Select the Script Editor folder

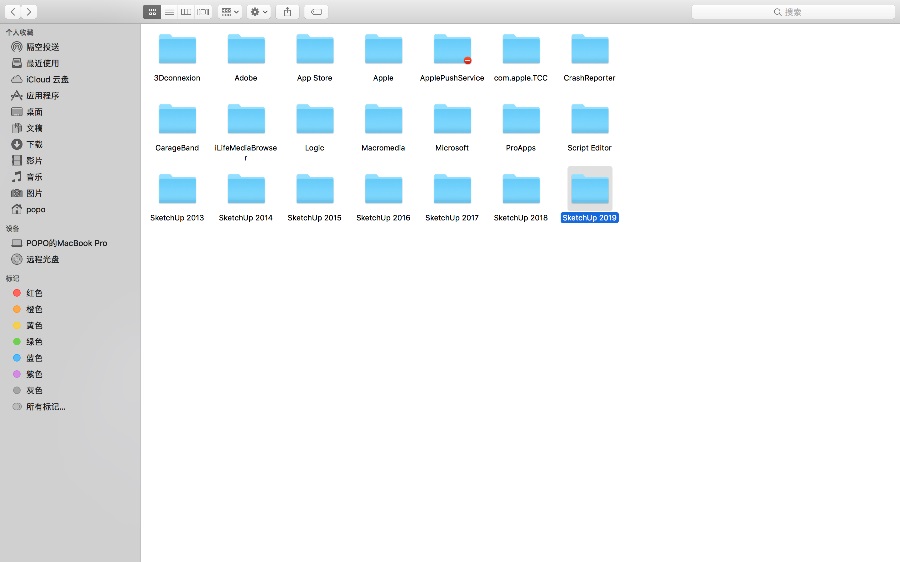589,119
